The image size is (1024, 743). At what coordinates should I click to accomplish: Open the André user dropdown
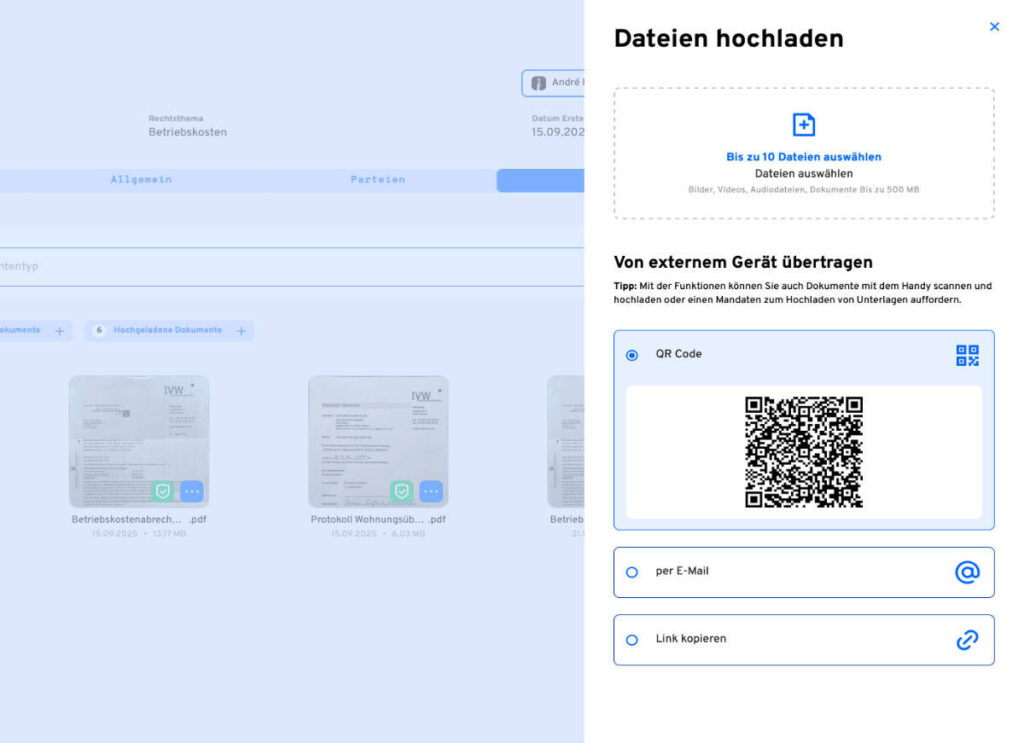point(553,83)
